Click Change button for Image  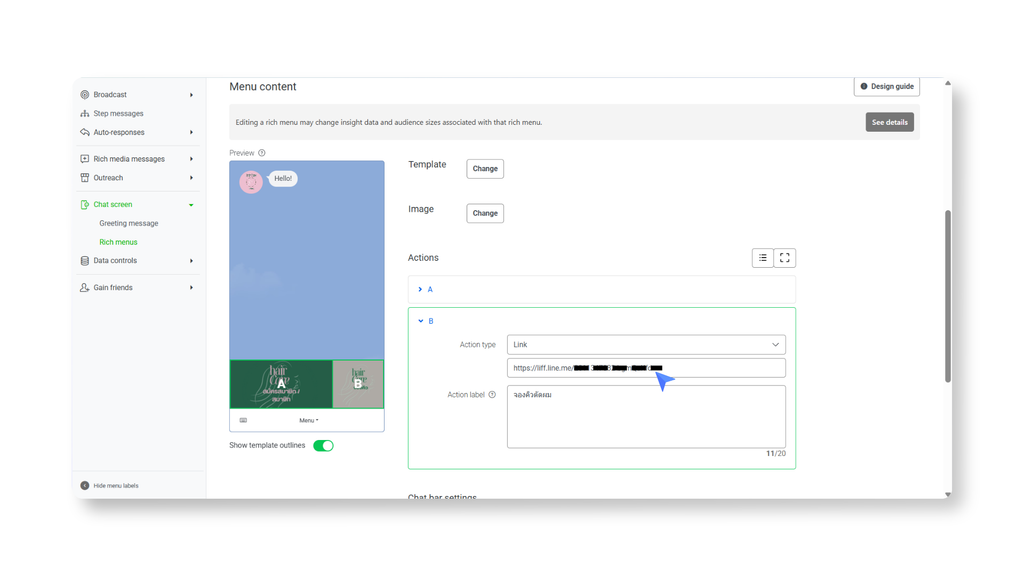[x=485, y=213]
